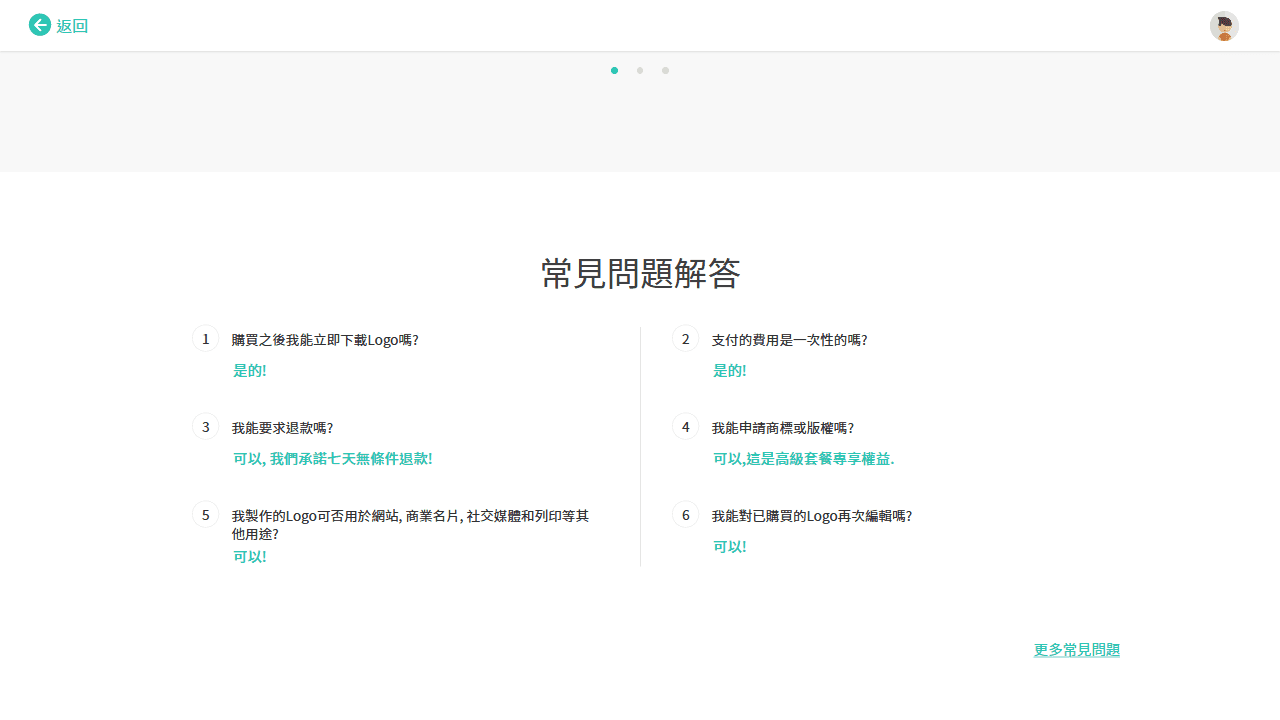Click the green answer about seven-day refund promise
Screen dimensions: 1280x720
click(x=332, y=458)
